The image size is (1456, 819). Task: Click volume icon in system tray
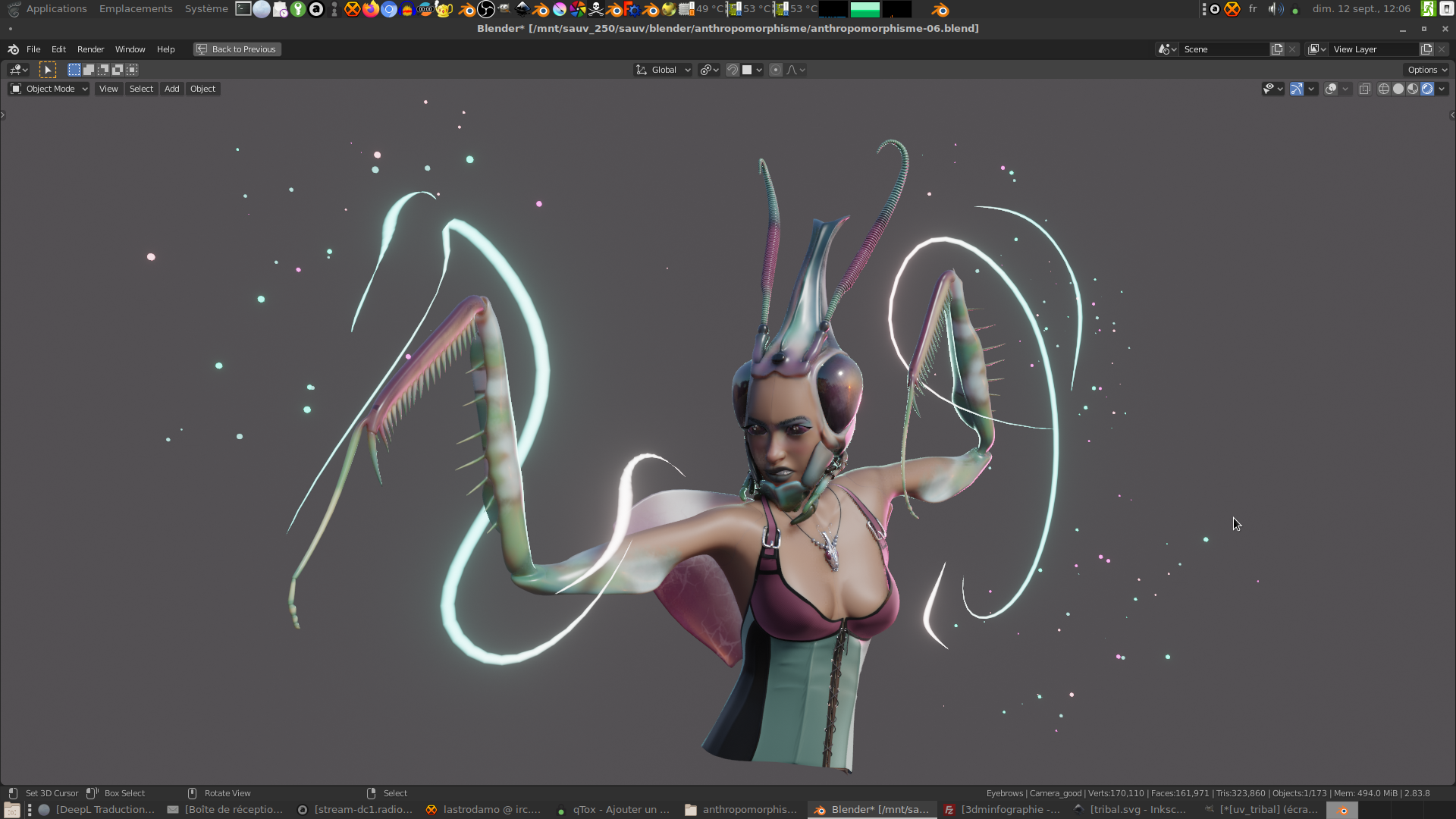(x=1276, y=9)
